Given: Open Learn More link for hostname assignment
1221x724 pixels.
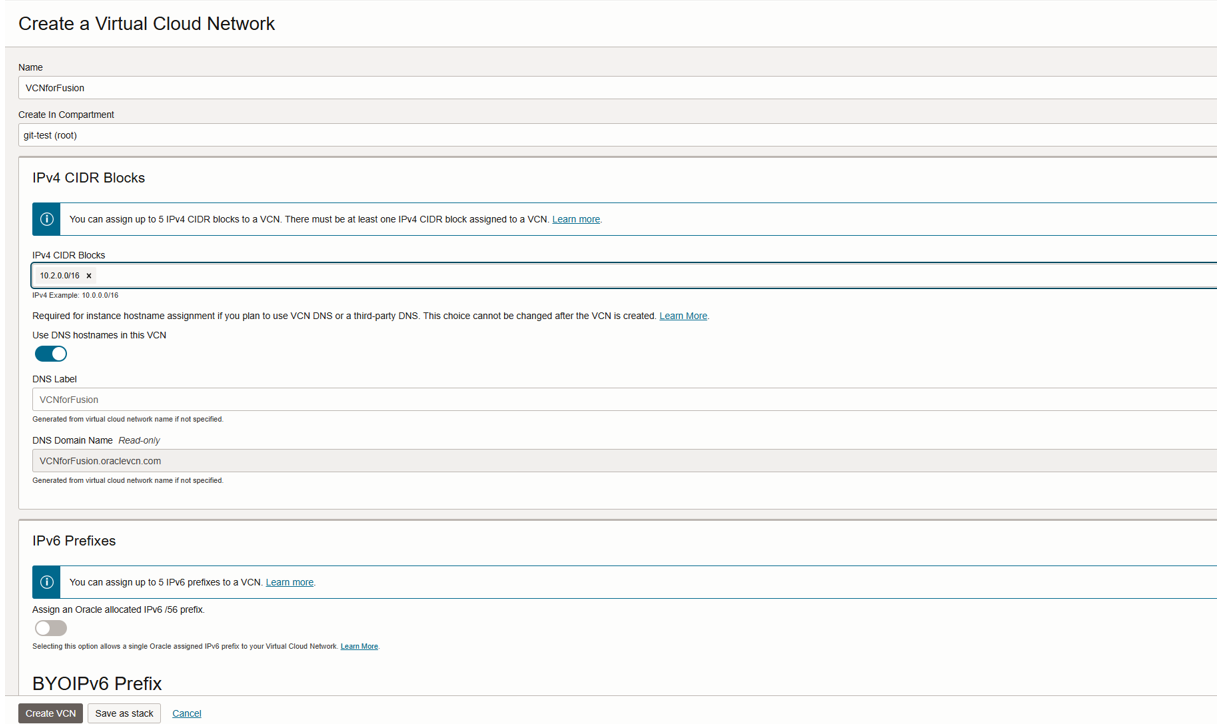Looking at the screenshot, I should [x=683, y=316].
